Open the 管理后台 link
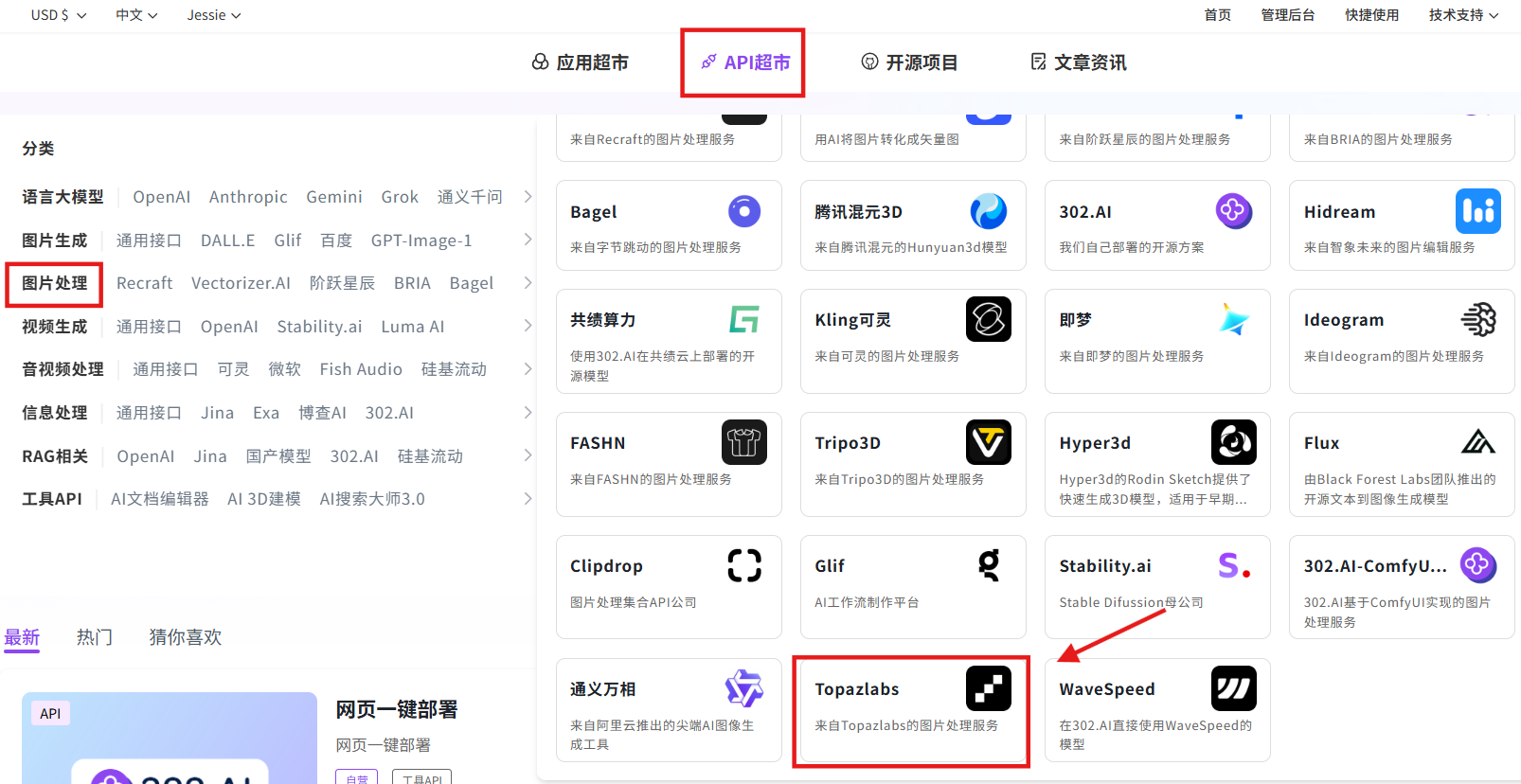The image size is (1521, 784). [1287, 15]
